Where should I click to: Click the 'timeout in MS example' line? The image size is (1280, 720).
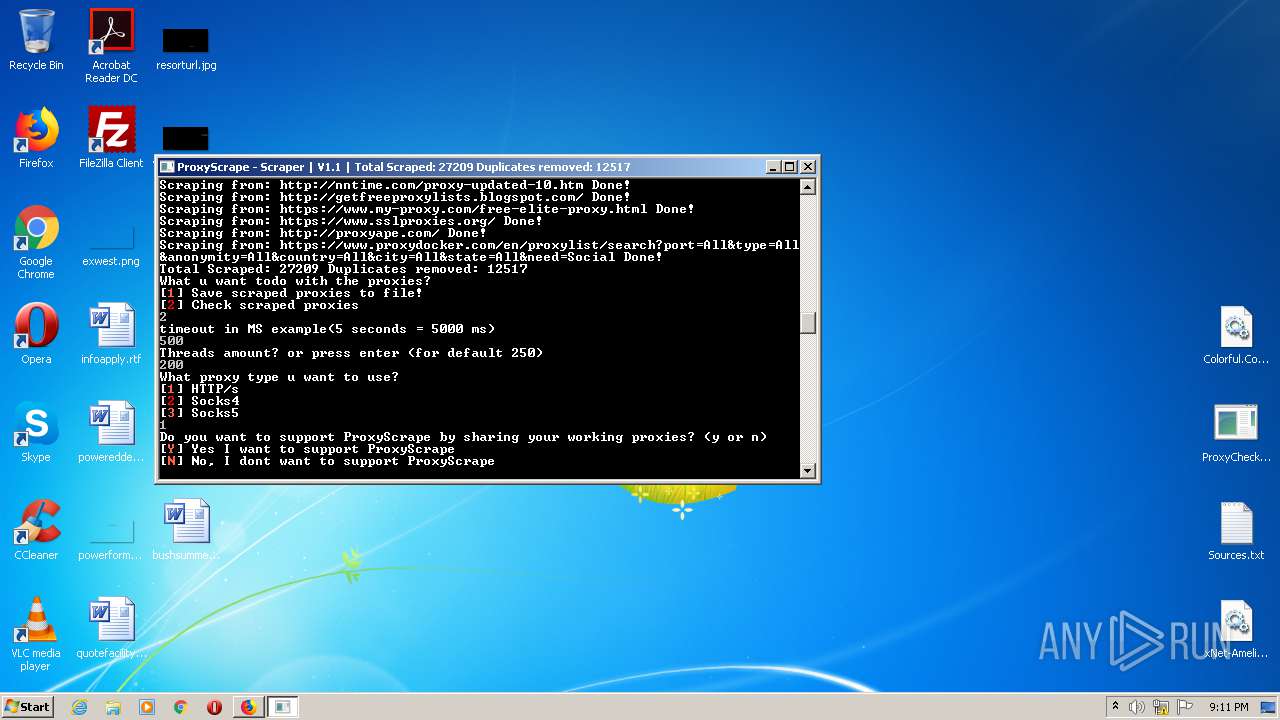[327, 329]
